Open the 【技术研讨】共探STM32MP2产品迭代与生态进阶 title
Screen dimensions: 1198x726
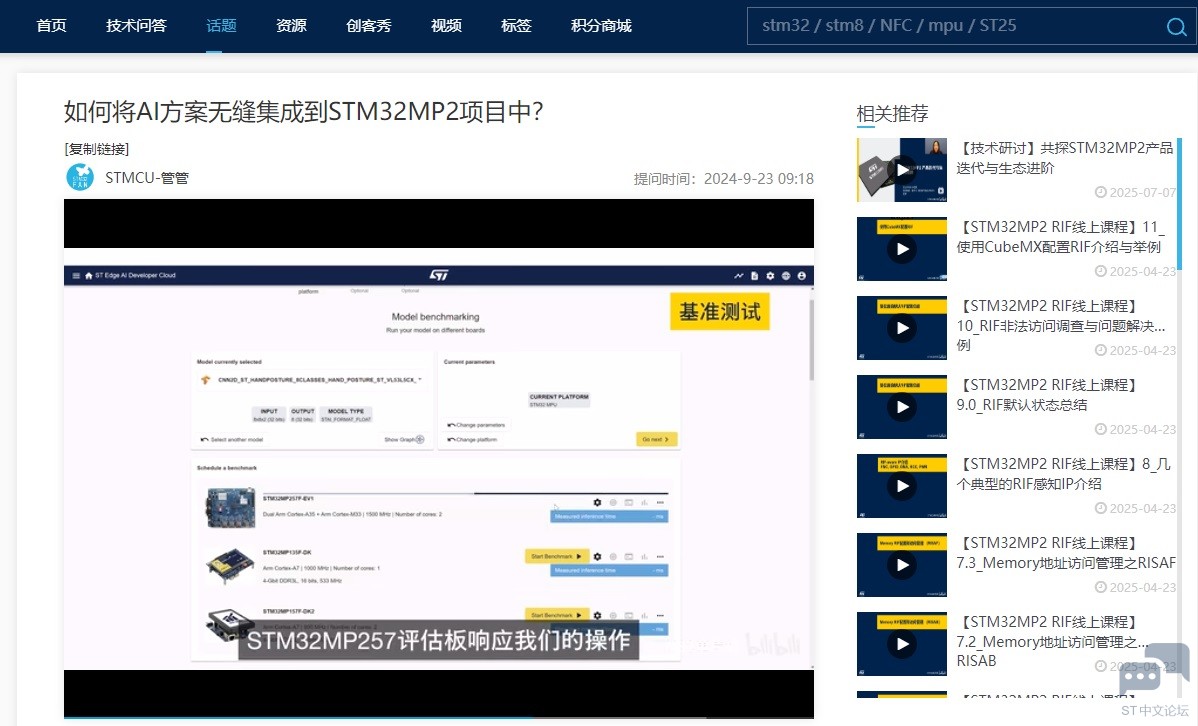coord(1064,157)
